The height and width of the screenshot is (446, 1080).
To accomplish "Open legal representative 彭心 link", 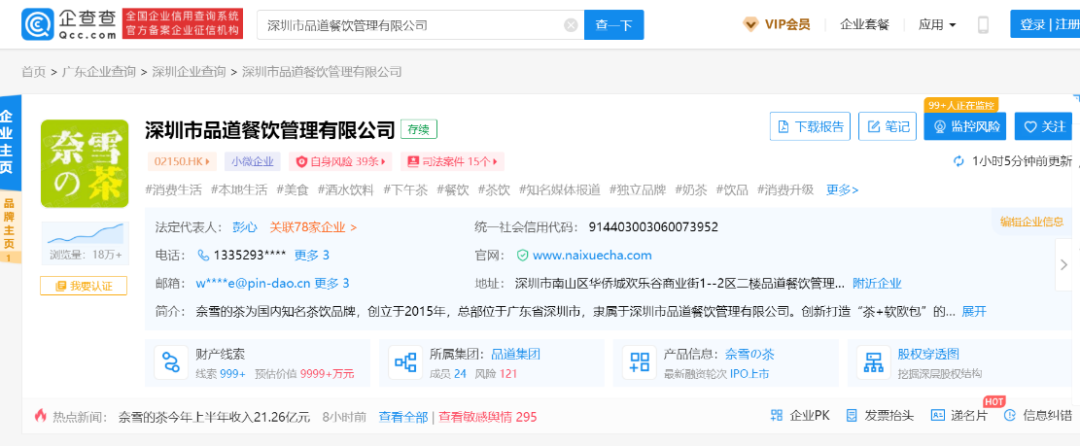I will [x=244, y=227].
